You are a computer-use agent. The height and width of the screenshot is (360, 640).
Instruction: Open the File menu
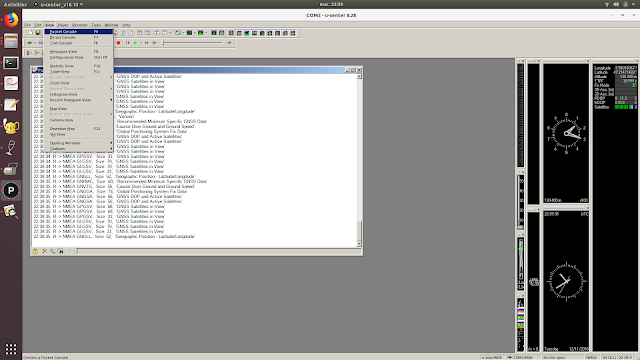[27, 25]
